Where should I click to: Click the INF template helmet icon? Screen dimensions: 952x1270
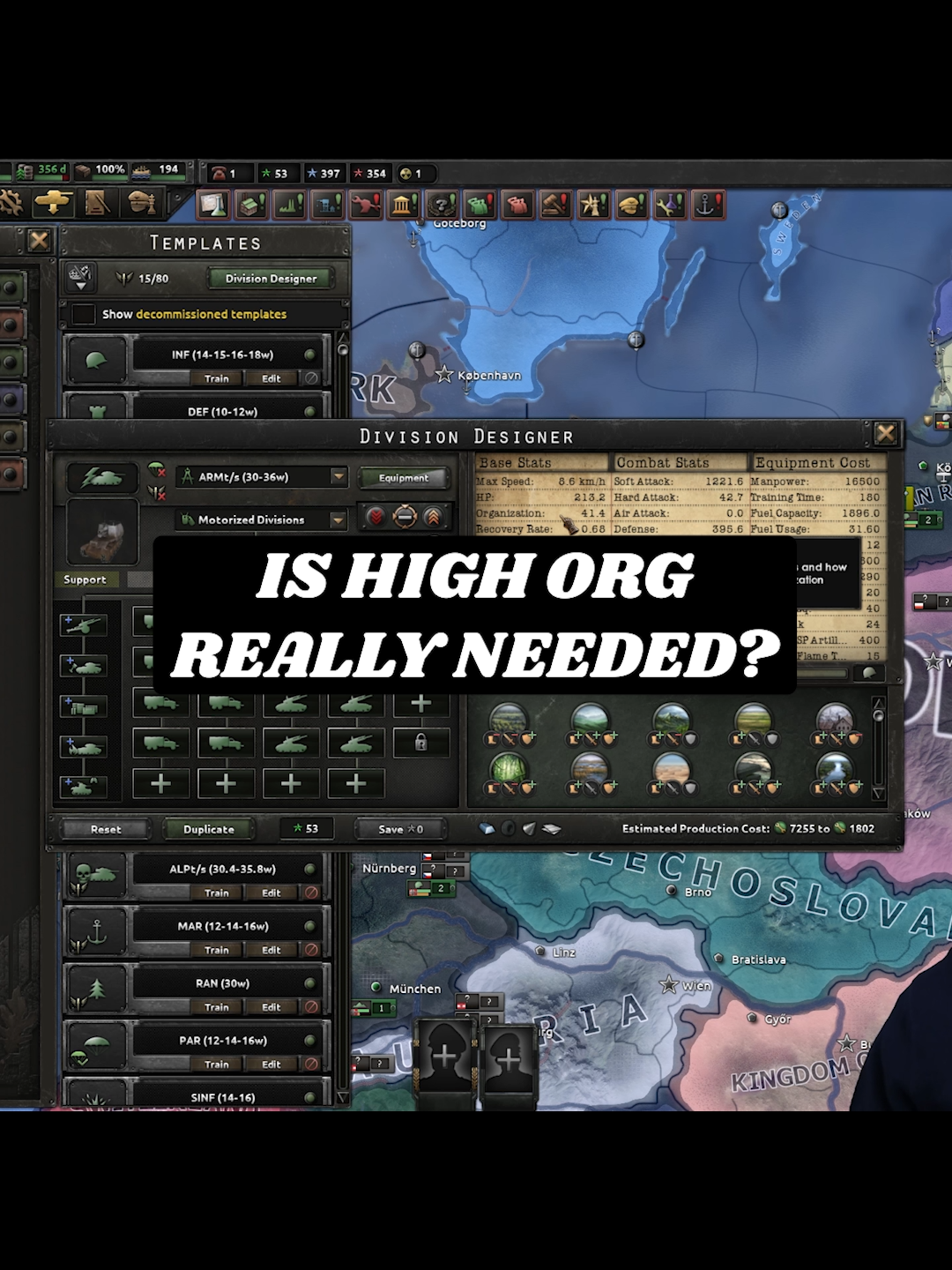tap(95, 360)
